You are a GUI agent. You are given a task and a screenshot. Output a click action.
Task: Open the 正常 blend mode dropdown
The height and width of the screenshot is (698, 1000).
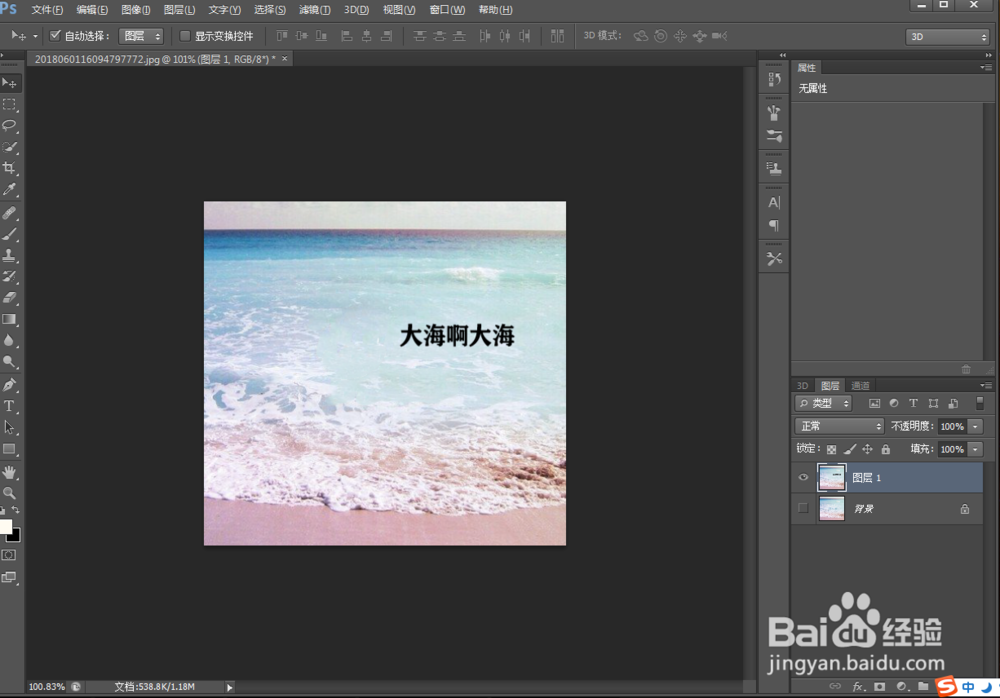tap(839, 426)
